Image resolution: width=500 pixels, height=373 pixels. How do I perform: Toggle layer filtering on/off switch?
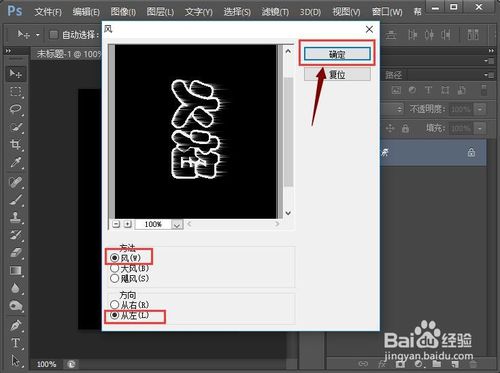click(x=484, y=90)
